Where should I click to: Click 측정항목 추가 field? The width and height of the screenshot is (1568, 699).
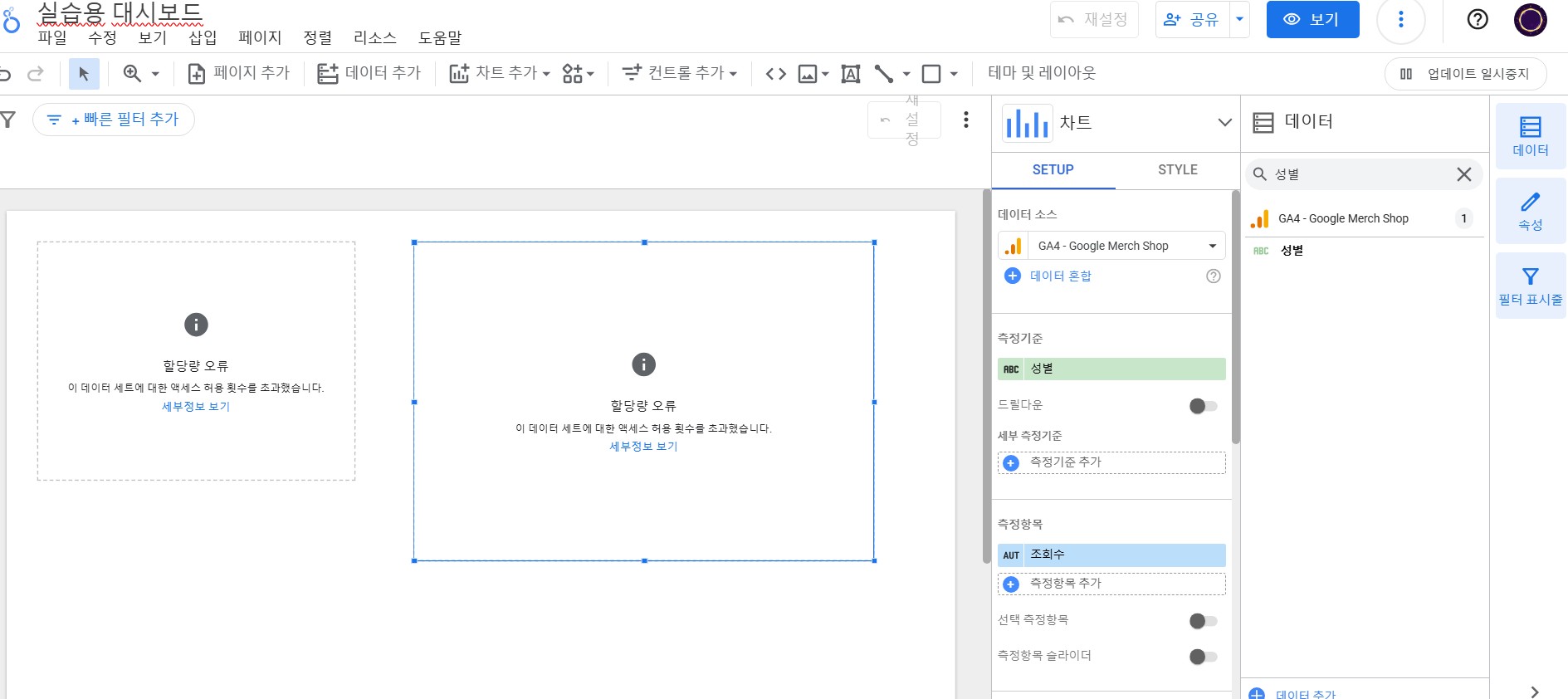tap(1111, 584)
